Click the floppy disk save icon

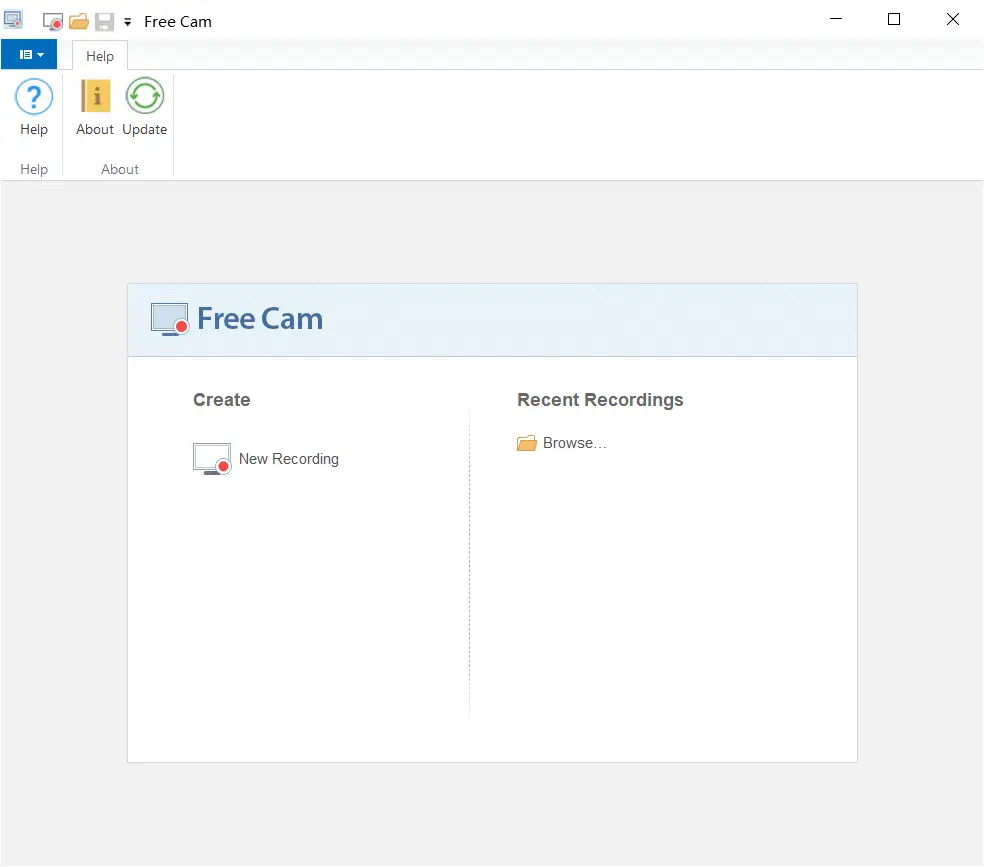point(104,21)
